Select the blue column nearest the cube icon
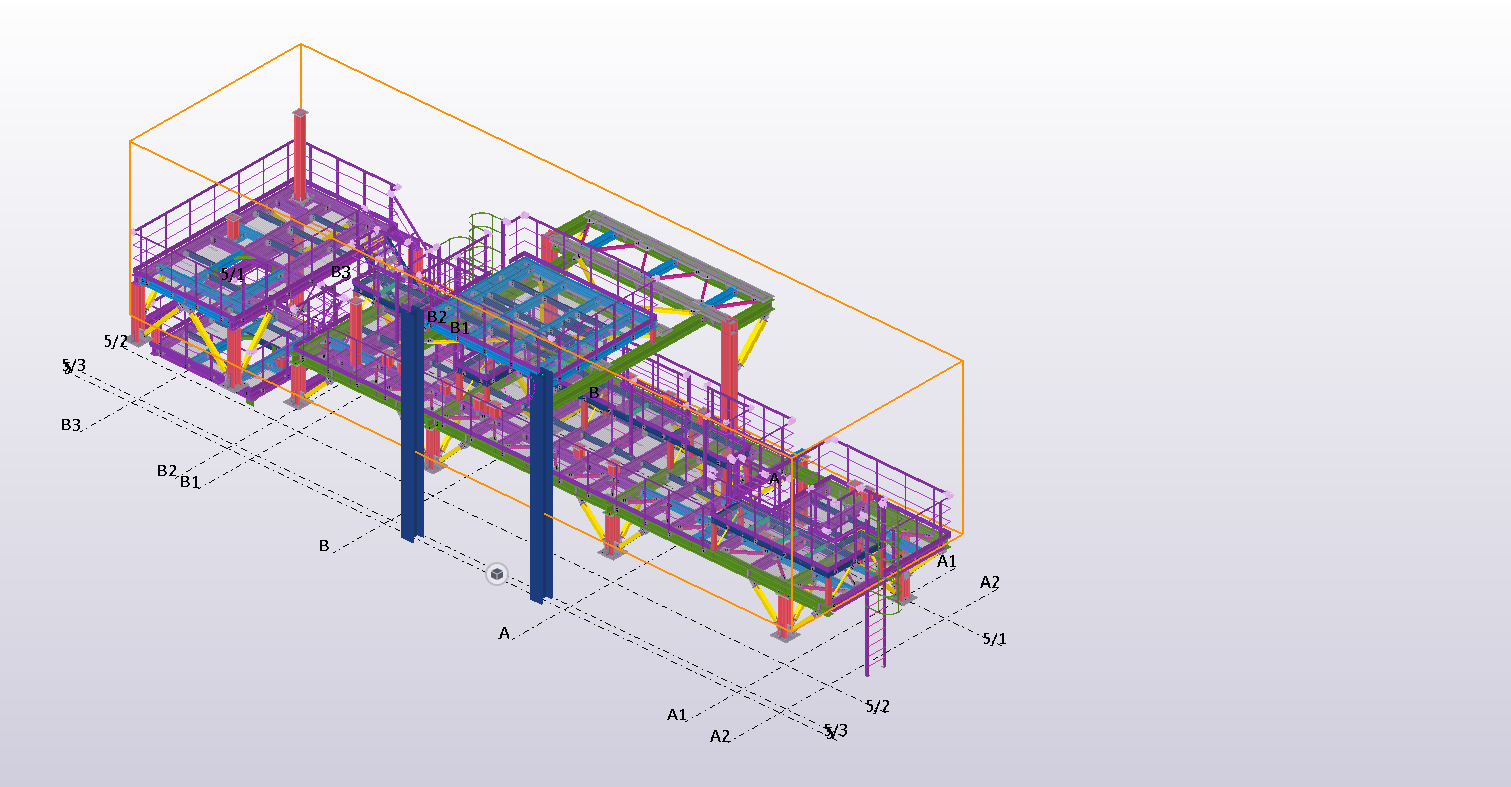The image size is (1511, 787). 541,486
